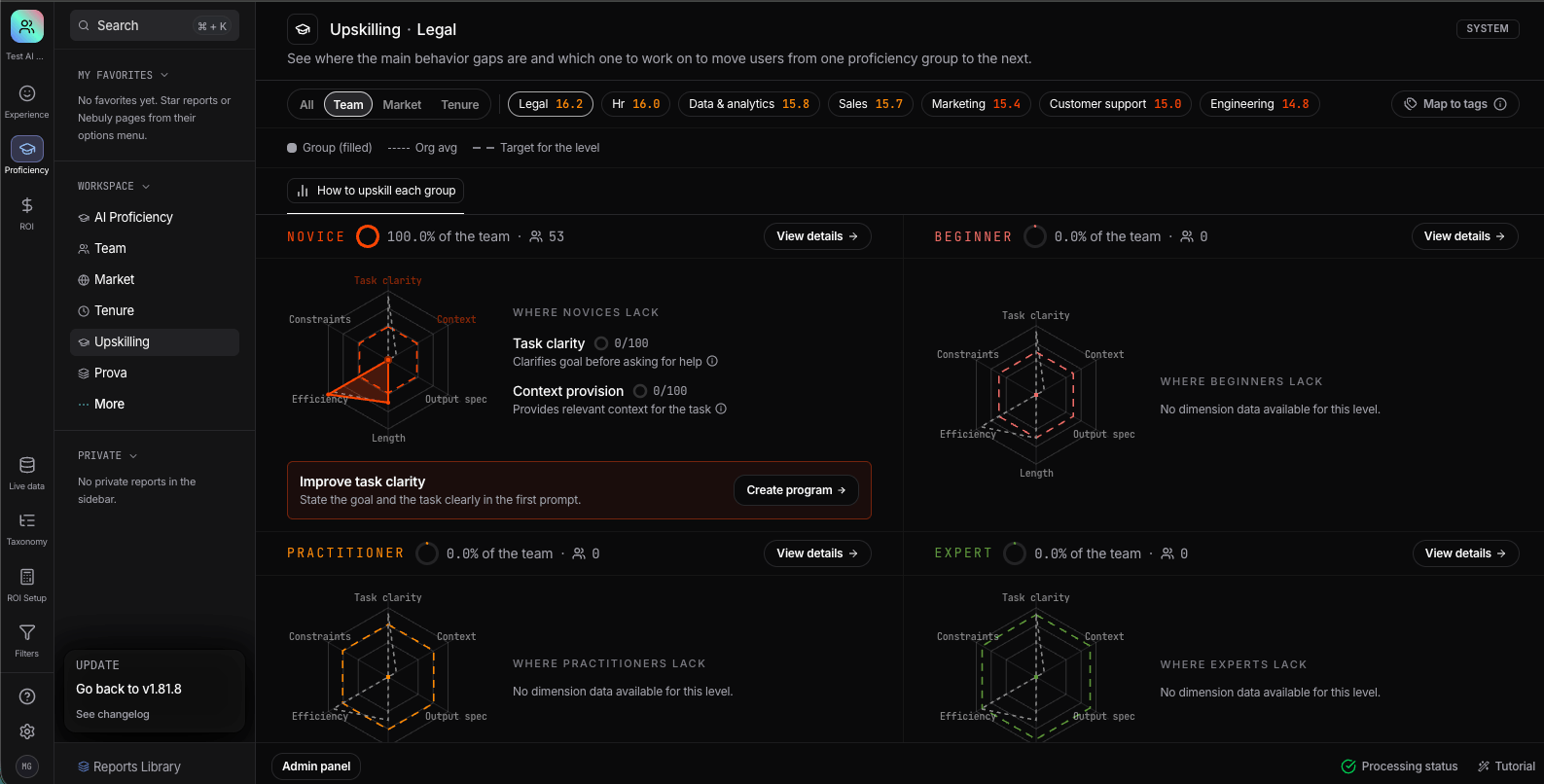
Task: Click the Search input field
Action: coord(155,26)
